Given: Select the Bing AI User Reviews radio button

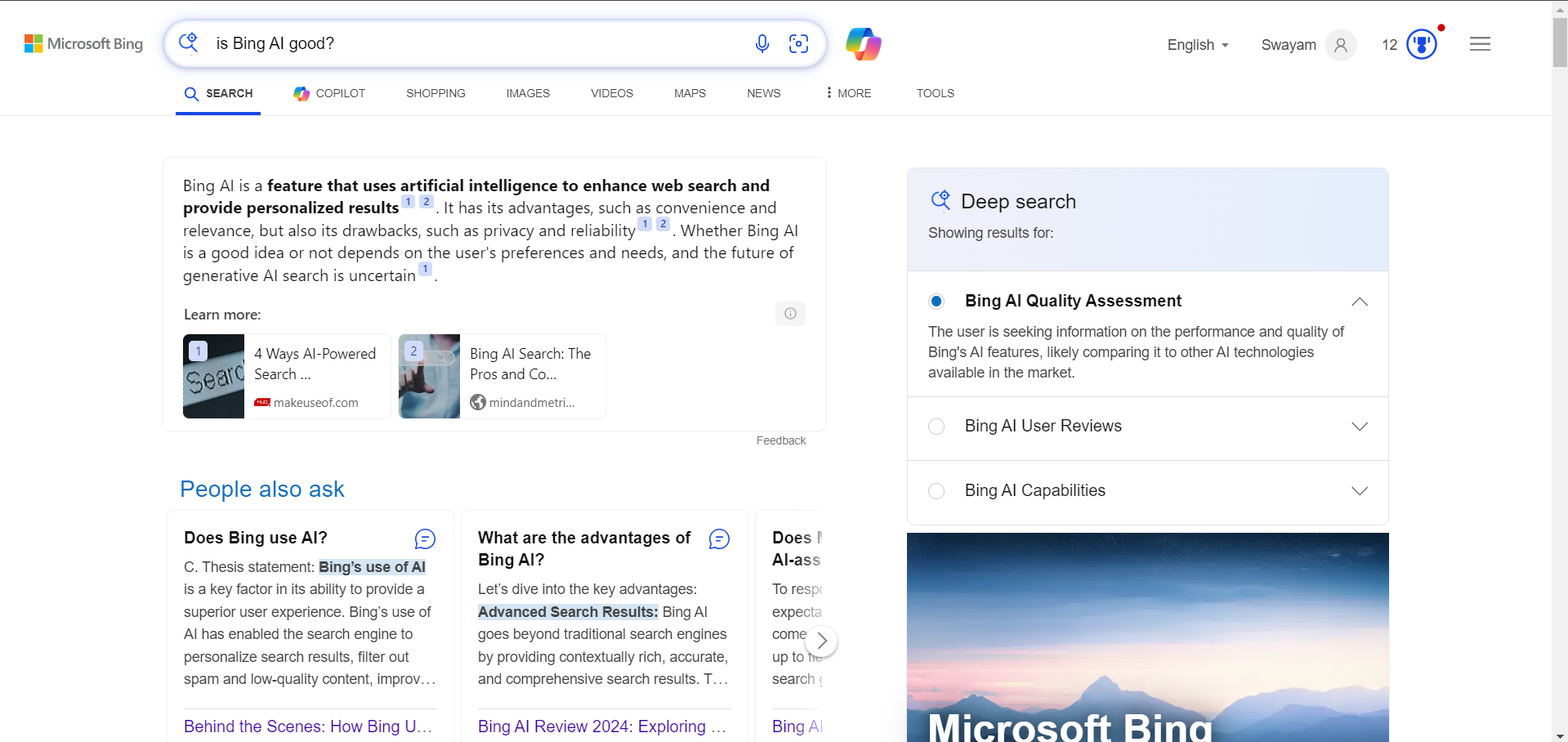Looking at the screenshot, I should 936,427.
